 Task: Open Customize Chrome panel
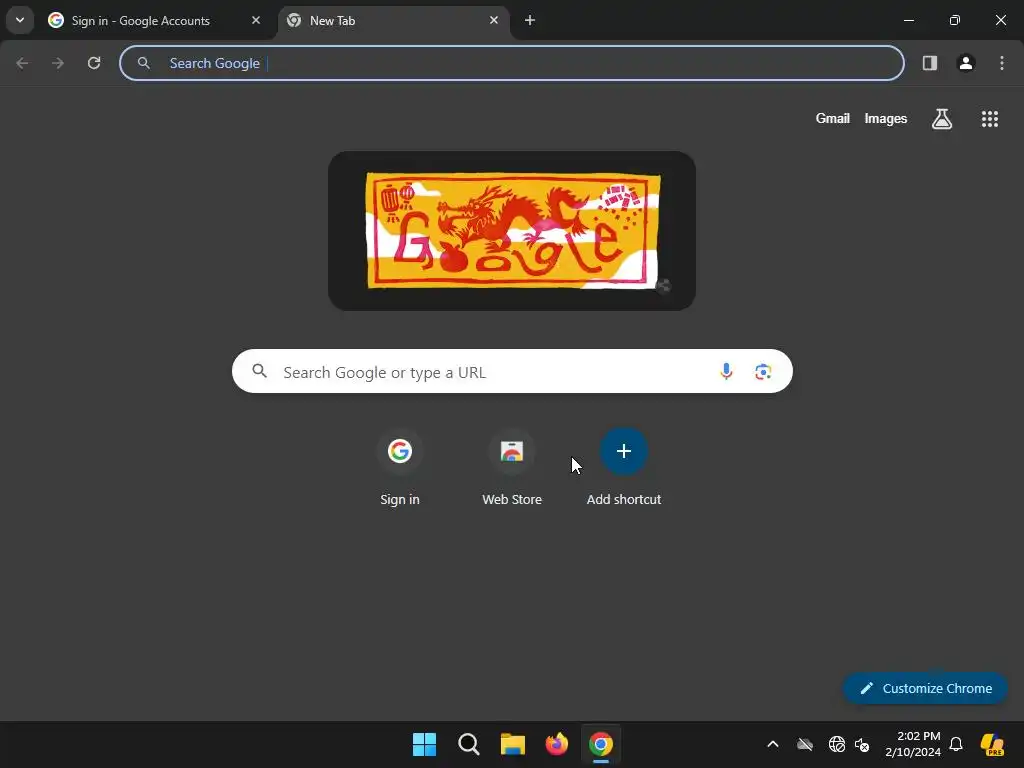[925, 688]
